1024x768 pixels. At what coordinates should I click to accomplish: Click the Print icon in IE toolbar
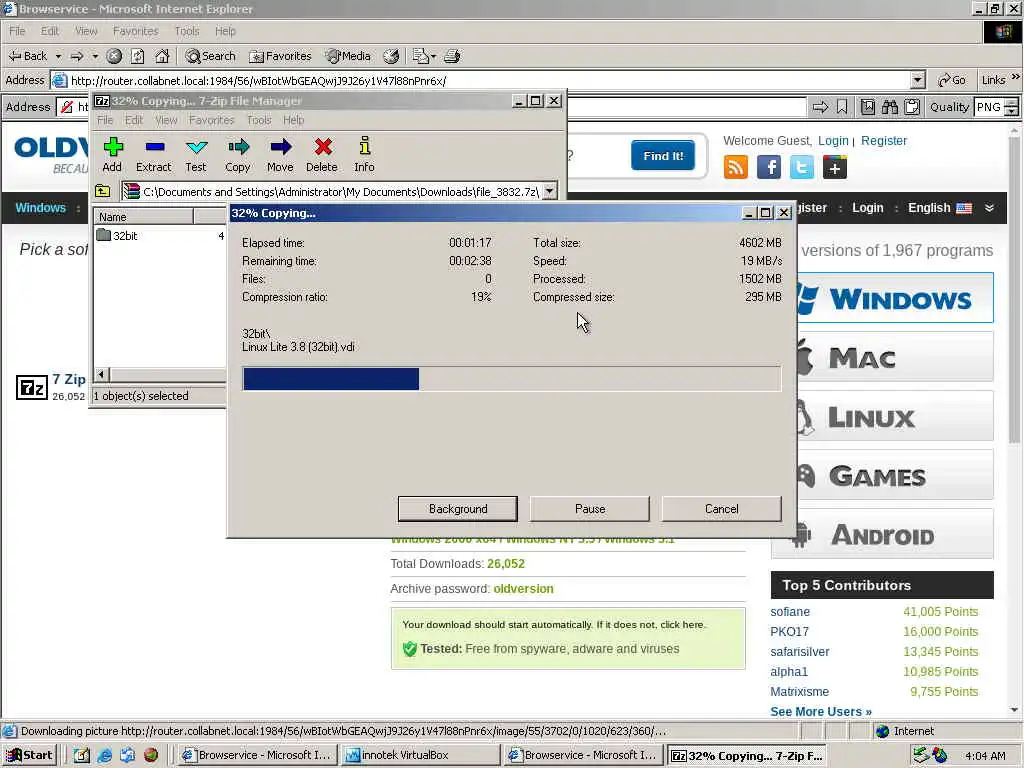point(452,56)
